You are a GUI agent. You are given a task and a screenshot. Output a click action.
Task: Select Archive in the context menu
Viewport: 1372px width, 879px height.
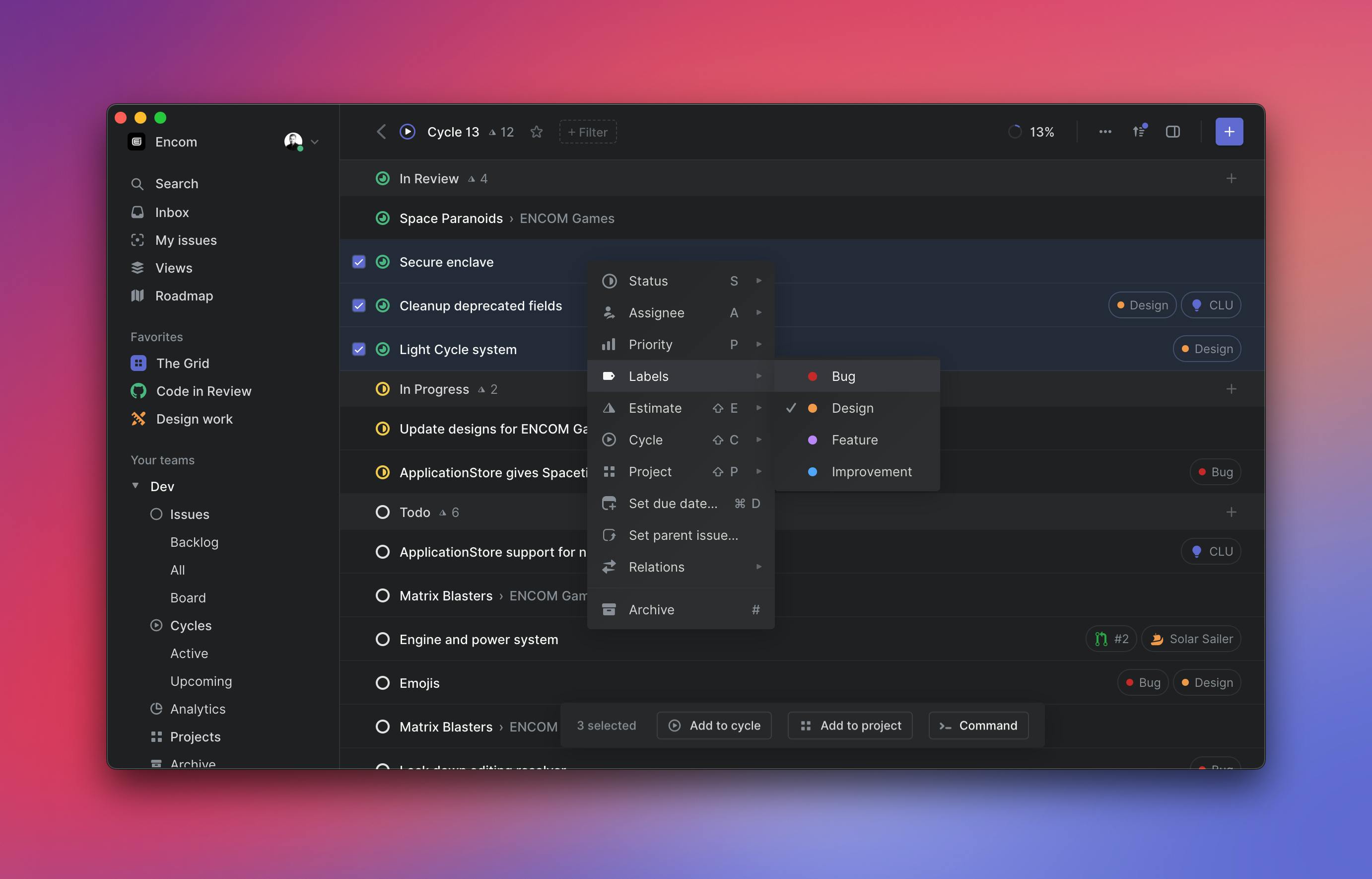click(681, 610)
